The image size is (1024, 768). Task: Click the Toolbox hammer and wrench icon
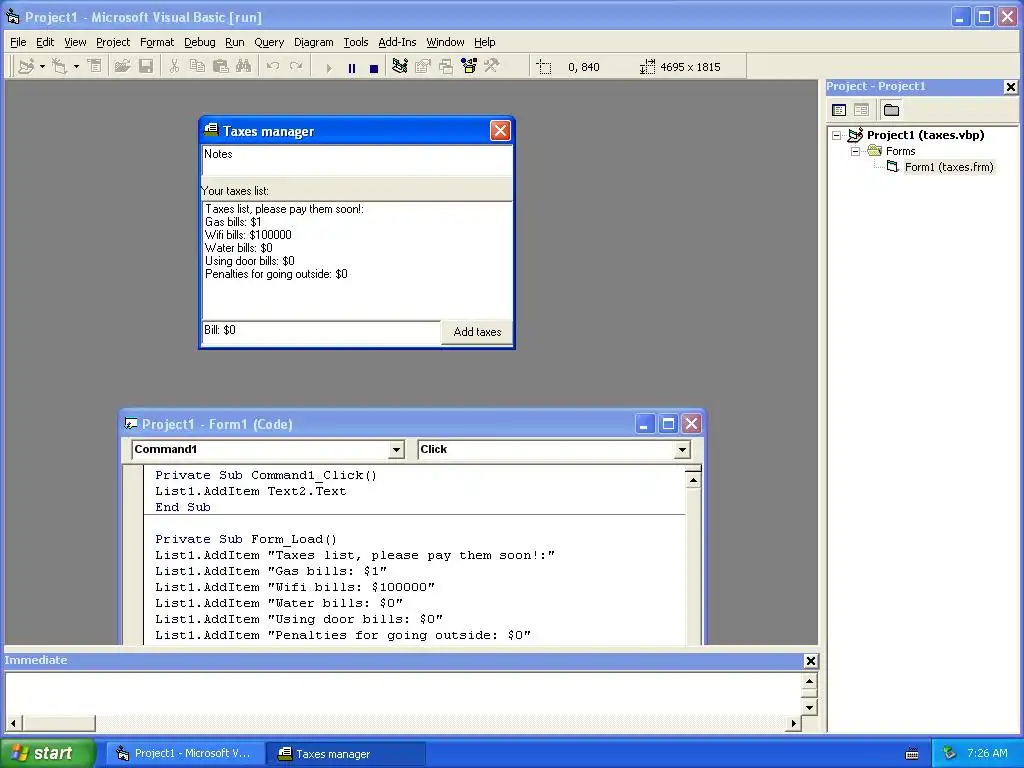492,66
